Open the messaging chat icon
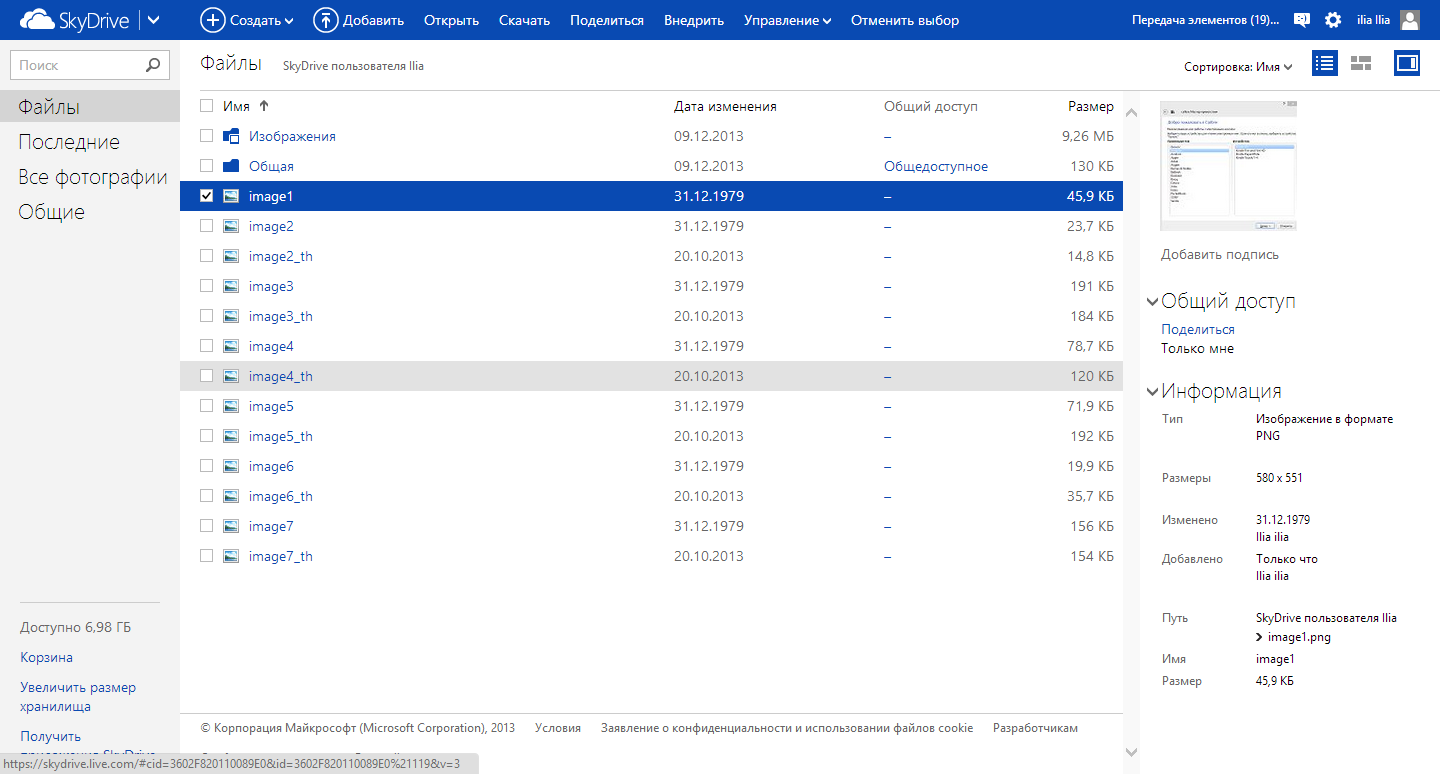 [1301, 20]
